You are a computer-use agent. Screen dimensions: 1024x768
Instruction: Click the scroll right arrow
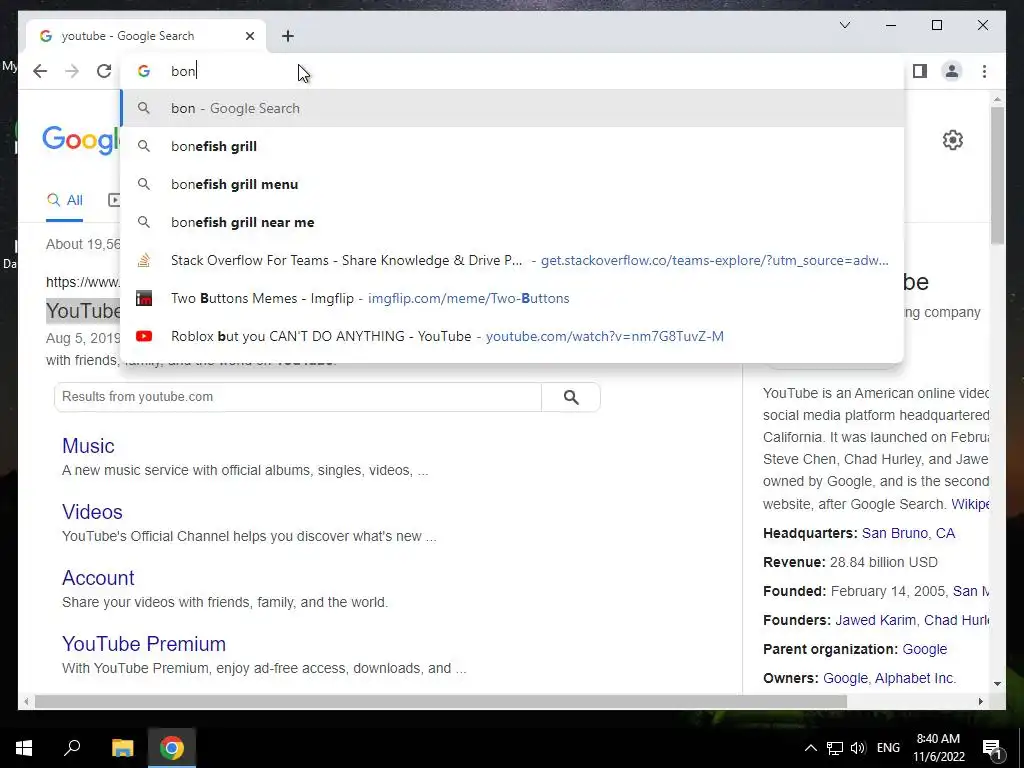(980, 701)
